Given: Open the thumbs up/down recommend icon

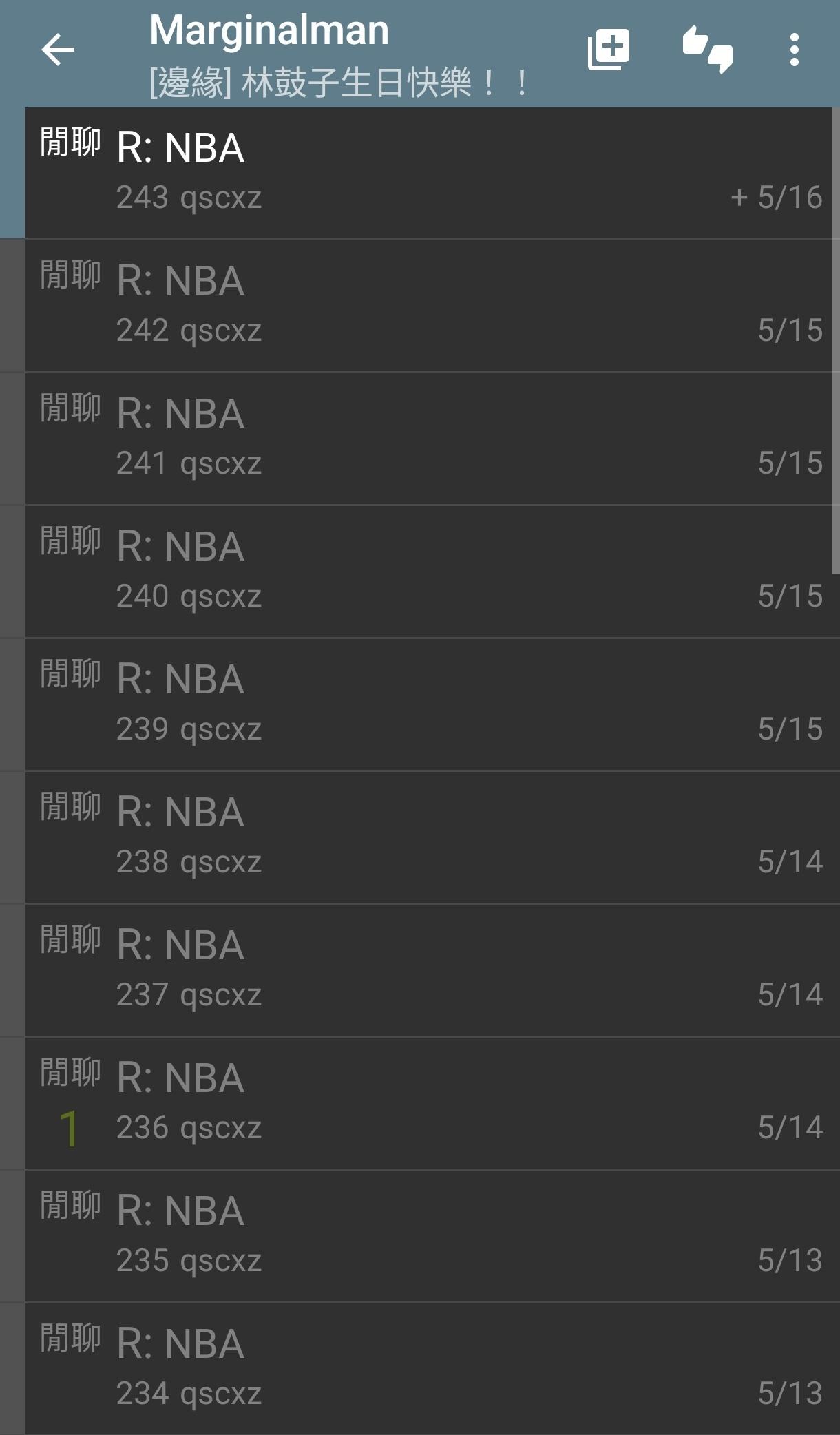Looking at the screenshot, I should [707, 50].
